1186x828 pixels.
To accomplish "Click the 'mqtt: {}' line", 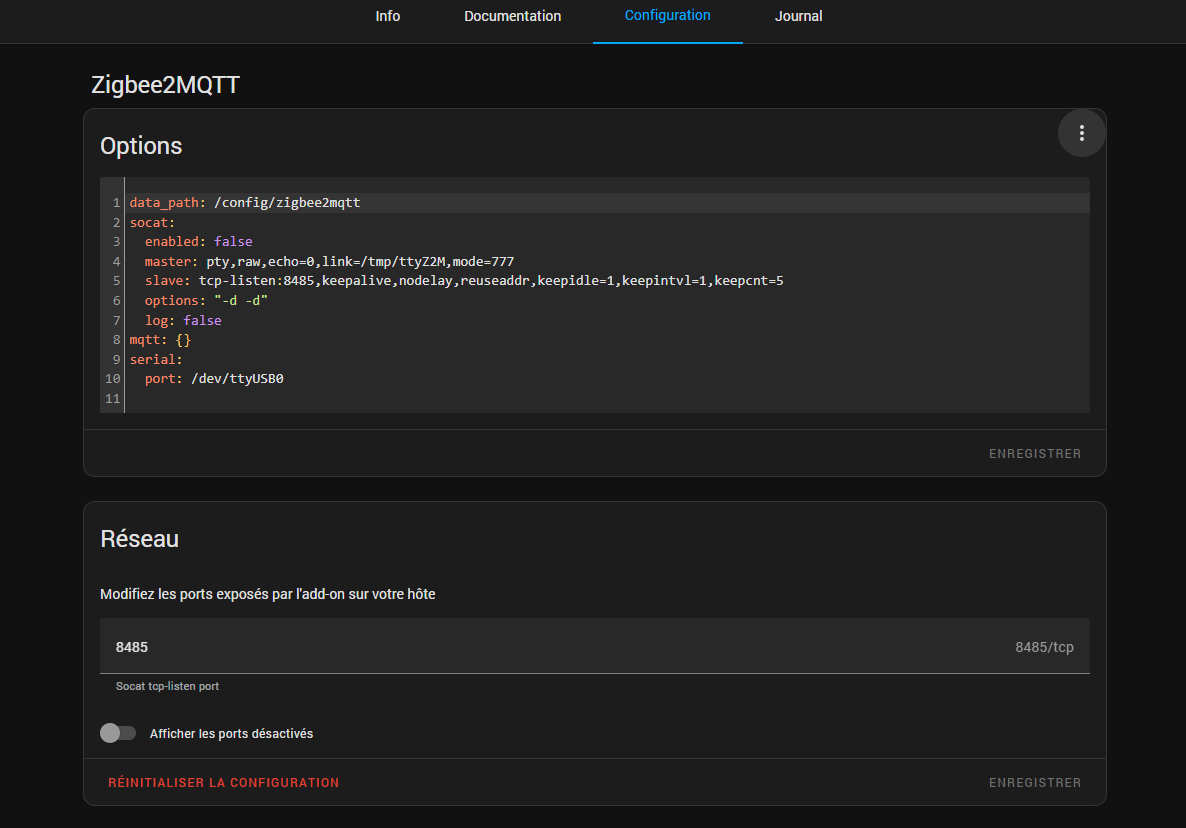I will (x=160, y=340).
